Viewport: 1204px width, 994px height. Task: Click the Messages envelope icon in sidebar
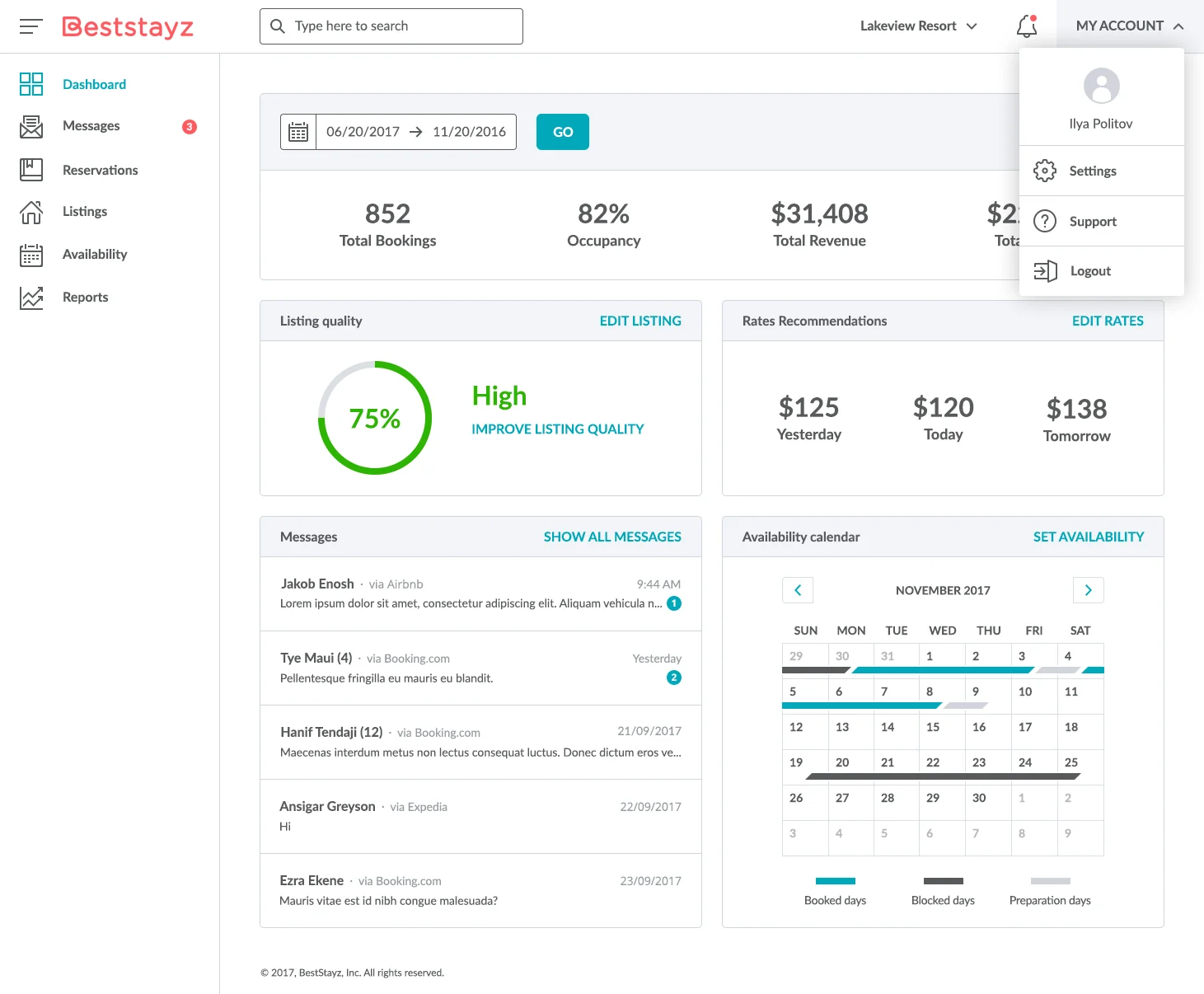pyautogui.click(x=31, y=126)
